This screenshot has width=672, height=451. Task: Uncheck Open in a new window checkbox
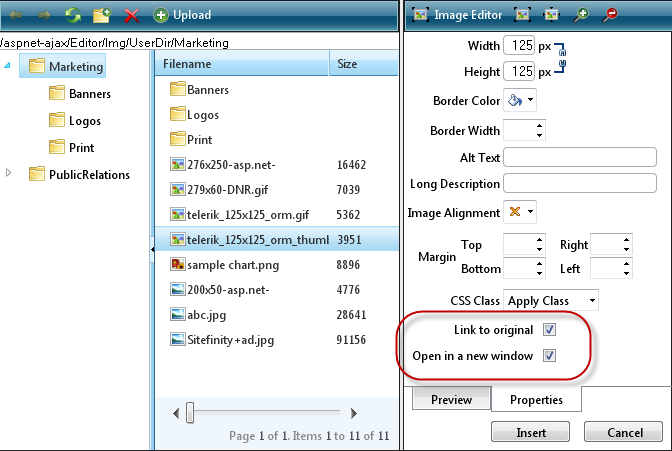pos(549,356)
